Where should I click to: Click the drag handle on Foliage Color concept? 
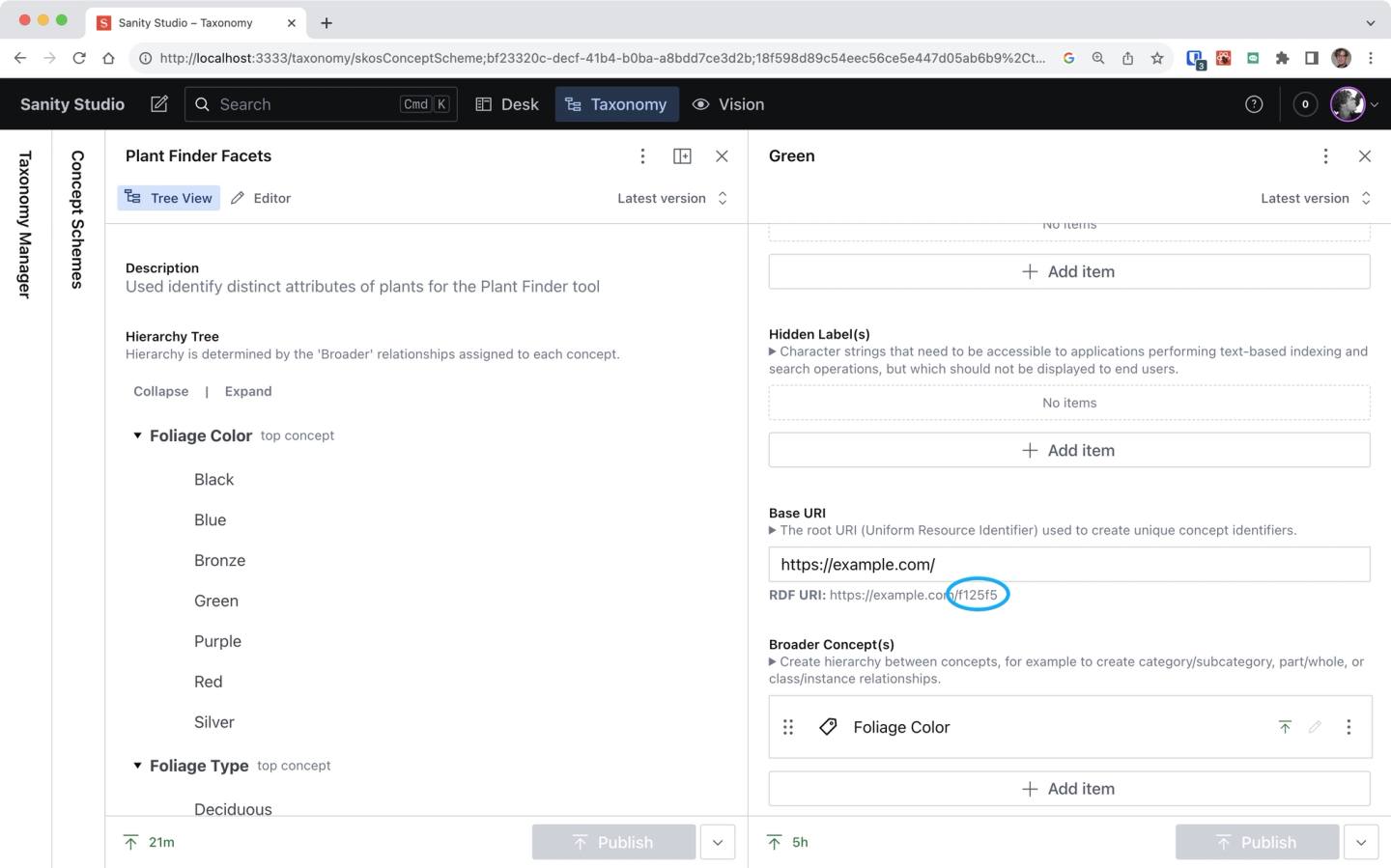[788, 727]
